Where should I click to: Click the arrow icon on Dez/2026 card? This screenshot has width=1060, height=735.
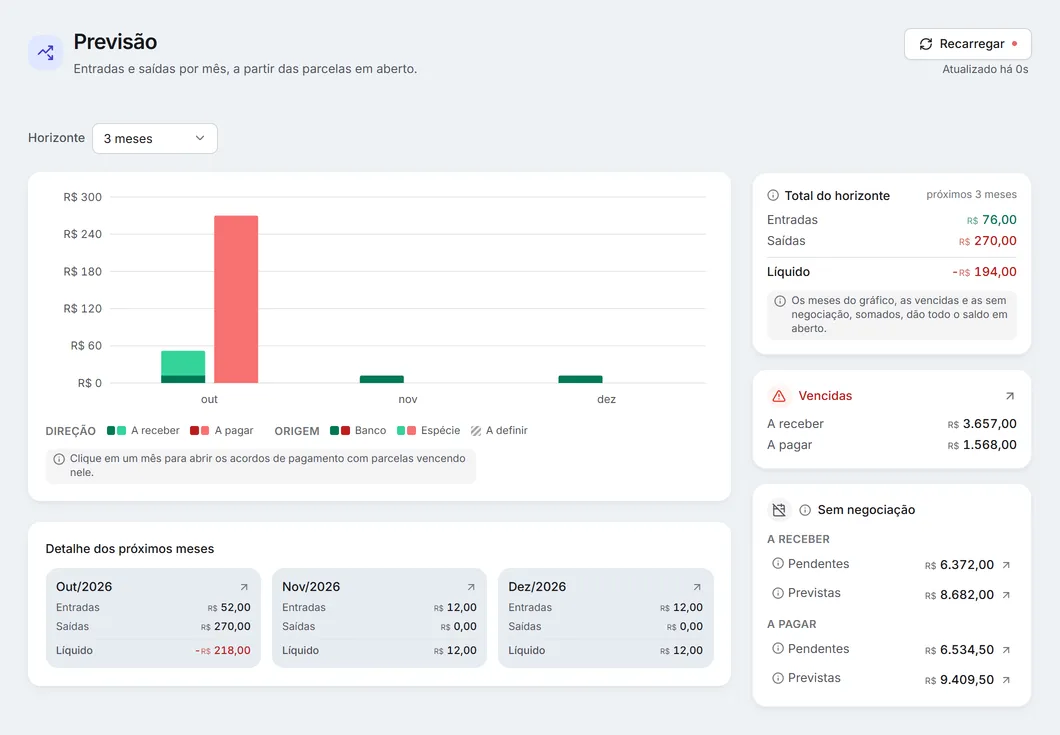tap(696, 588)
